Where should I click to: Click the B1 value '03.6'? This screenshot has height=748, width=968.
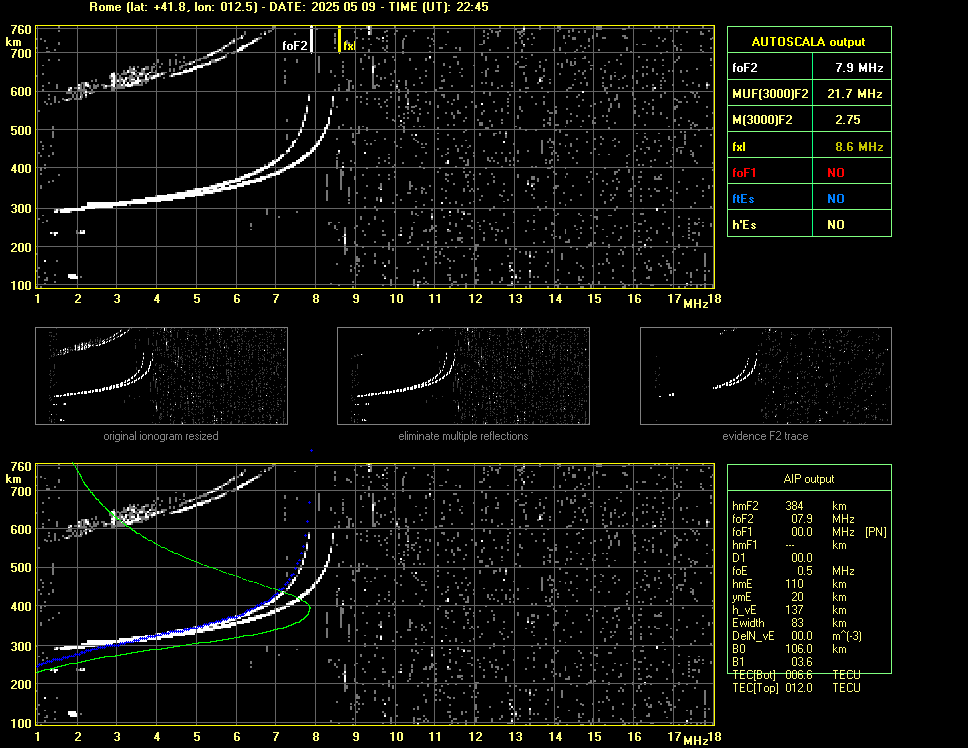(802, 662)
